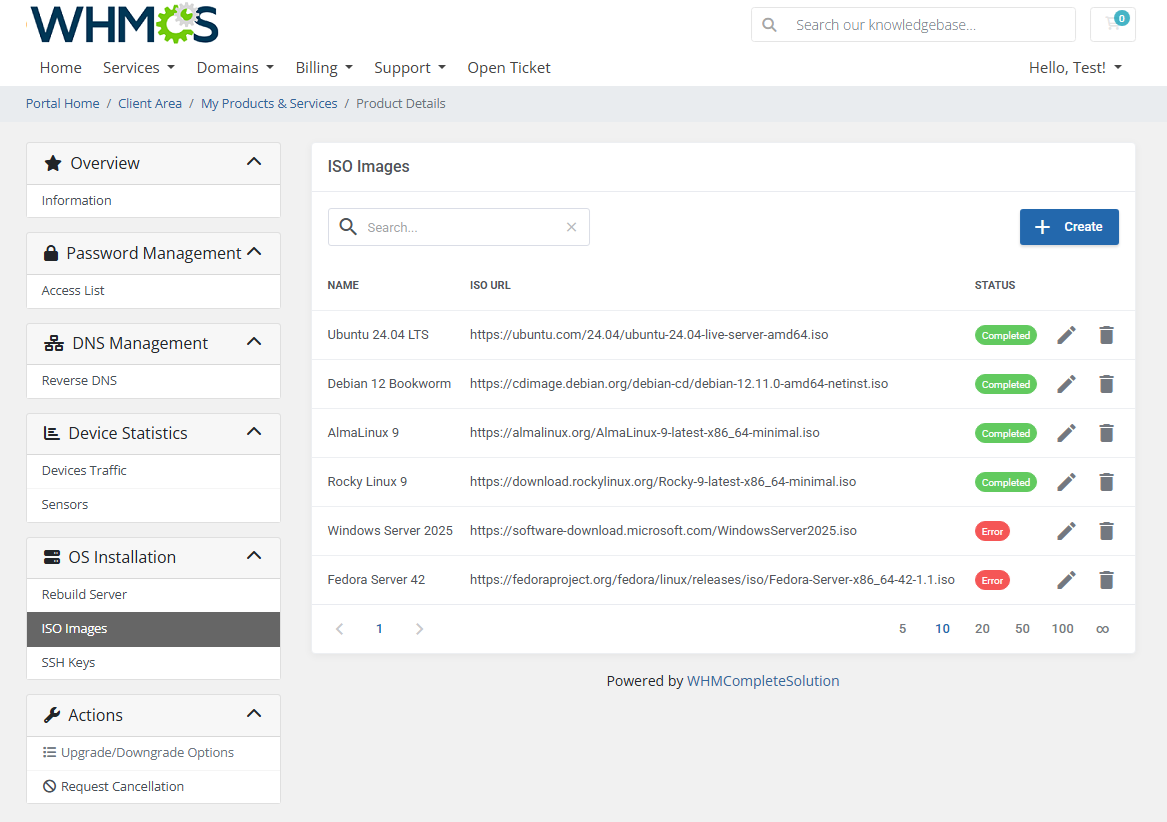The image size is (1167, 822).
Task: Go to page 1 of results
Action: pyautogui.click(x=379, y=629)
